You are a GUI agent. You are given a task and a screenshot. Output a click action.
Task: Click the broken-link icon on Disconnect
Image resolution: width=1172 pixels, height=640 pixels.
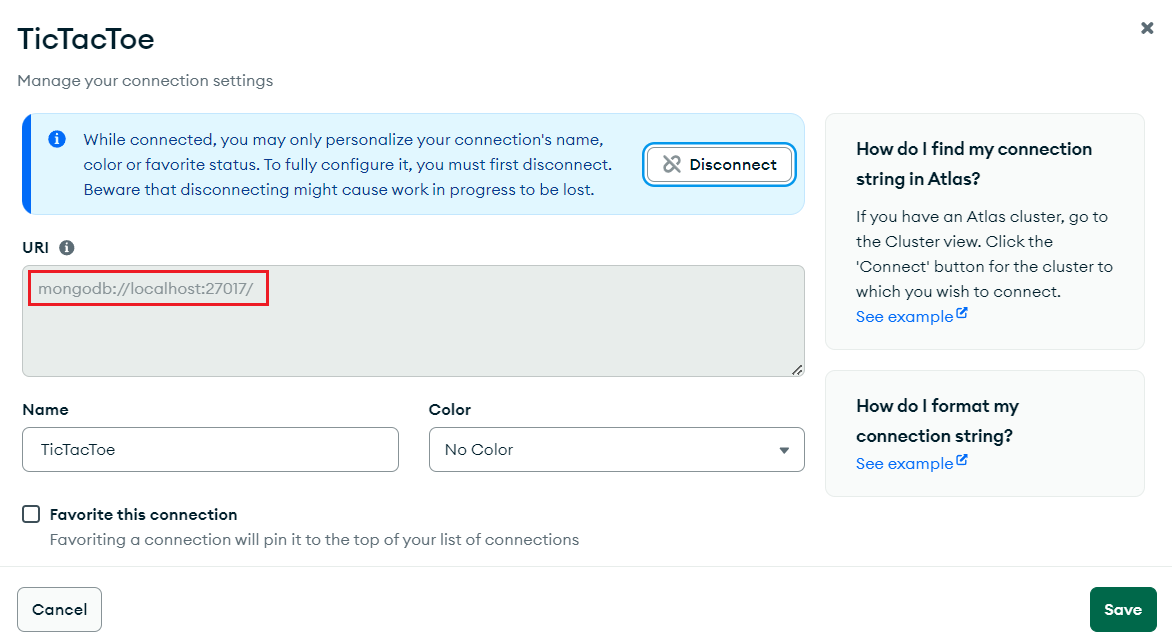point(672,164)
